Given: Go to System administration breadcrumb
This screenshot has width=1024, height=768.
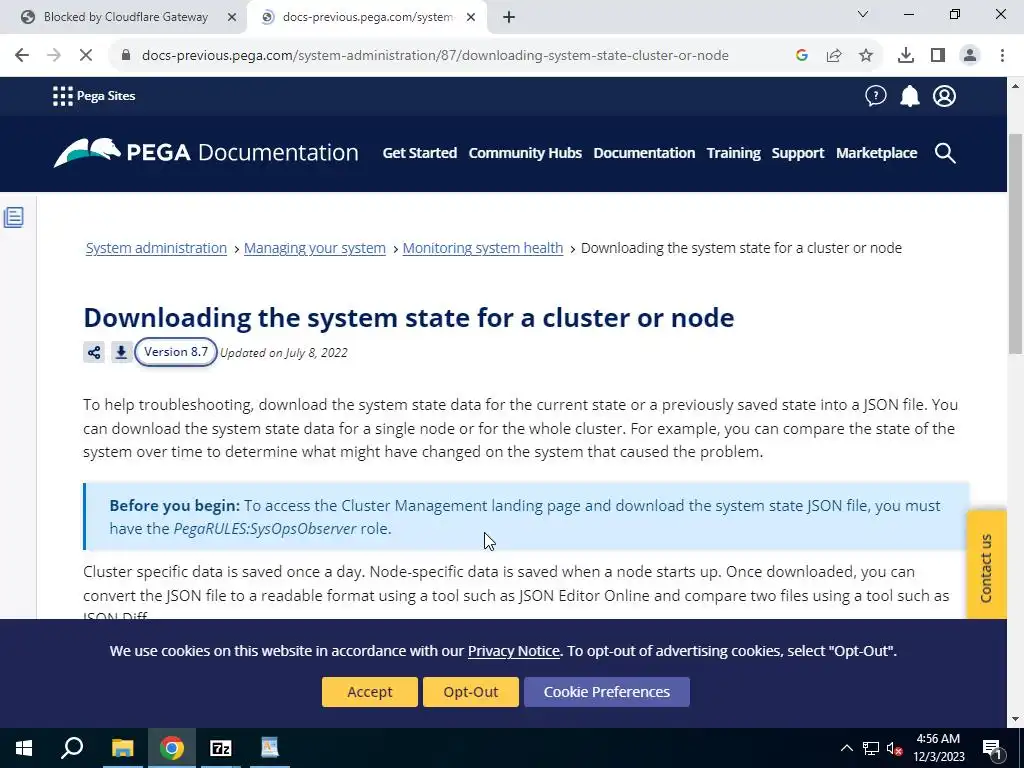Looking at the screenshot, I should (x=156, y=248).
